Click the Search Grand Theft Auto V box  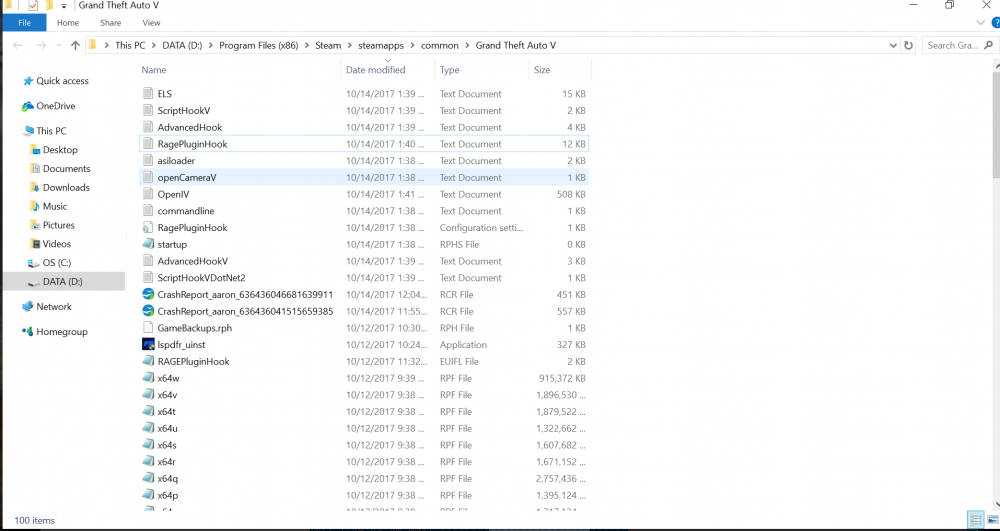coord(959,45)
